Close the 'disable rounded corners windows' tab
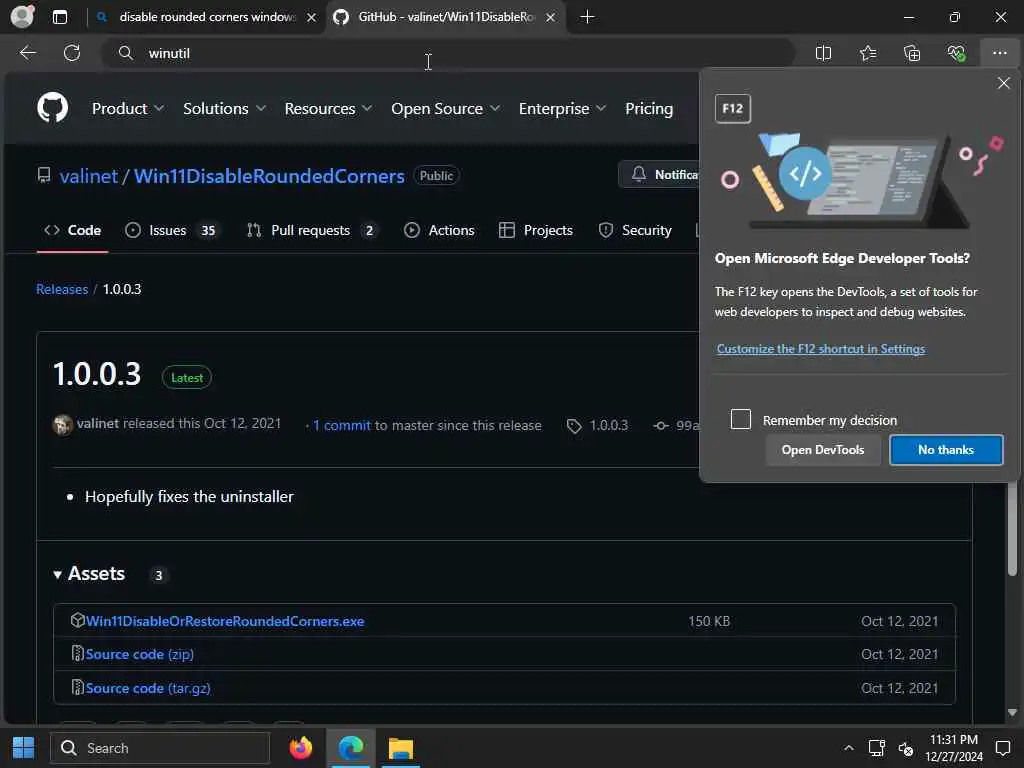 tap(312, 18)
